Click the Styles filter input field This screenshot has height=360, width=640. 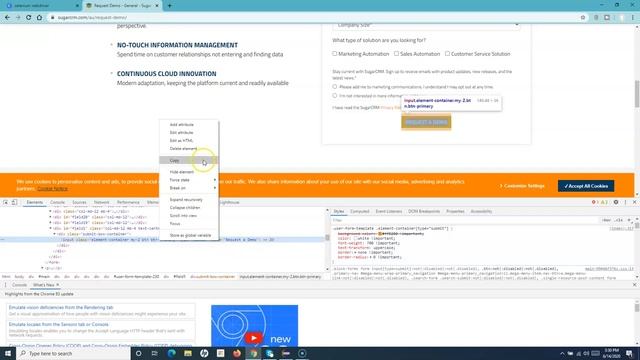[x=464, y=220]
